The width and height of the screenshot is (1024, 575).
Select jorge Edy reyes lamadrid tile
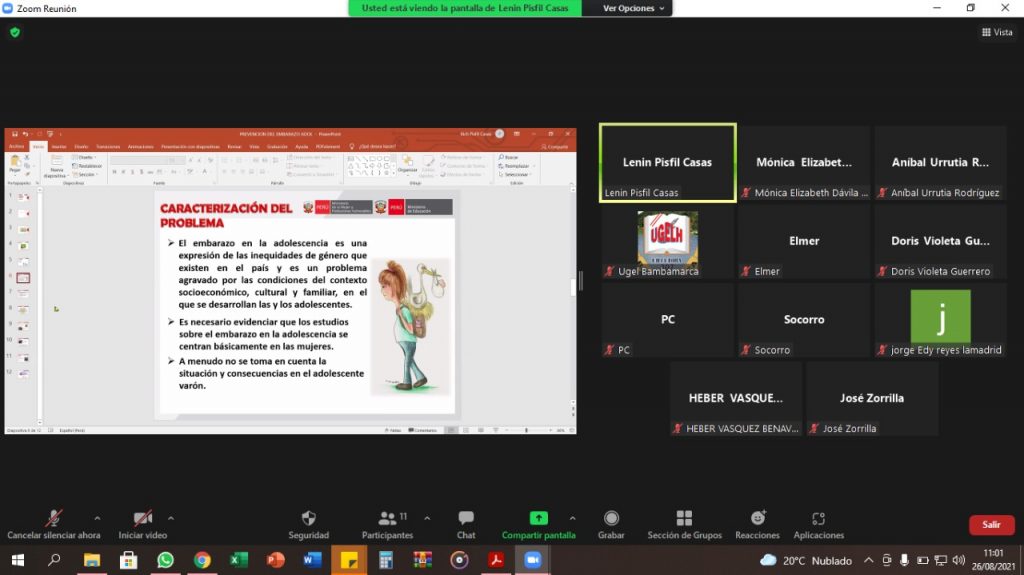point(940,320)
